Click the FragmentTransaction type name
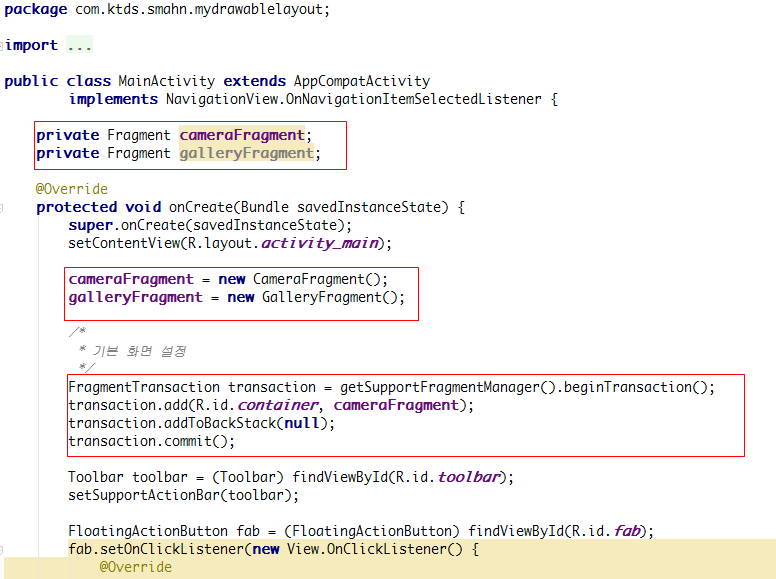The image size is (776, 579). tap(144, 387)
